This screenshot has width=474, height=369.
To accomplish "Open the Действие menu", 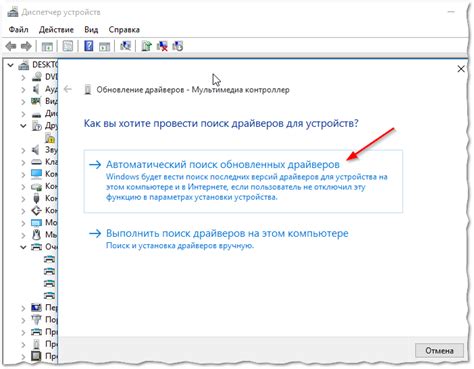I will [56, 30].
